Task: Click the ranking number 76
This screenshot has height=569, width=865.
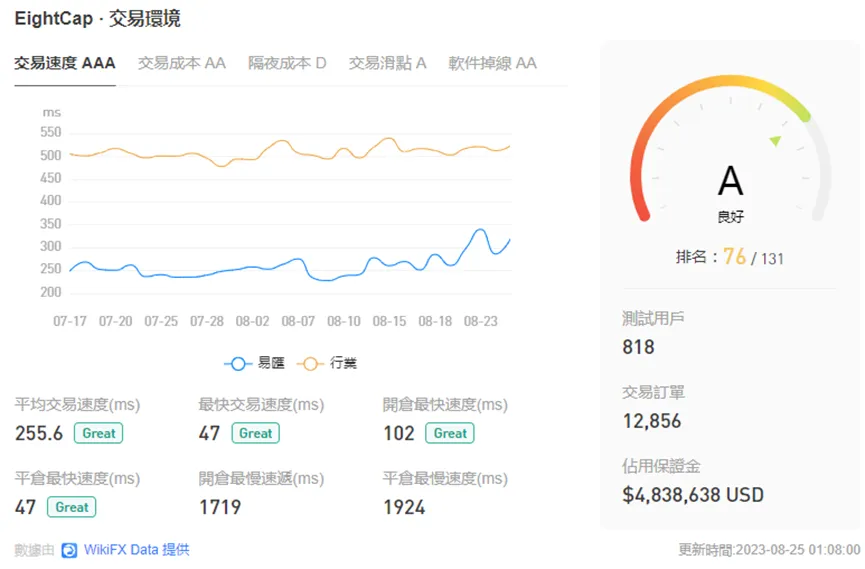Action: pos(734,257)
